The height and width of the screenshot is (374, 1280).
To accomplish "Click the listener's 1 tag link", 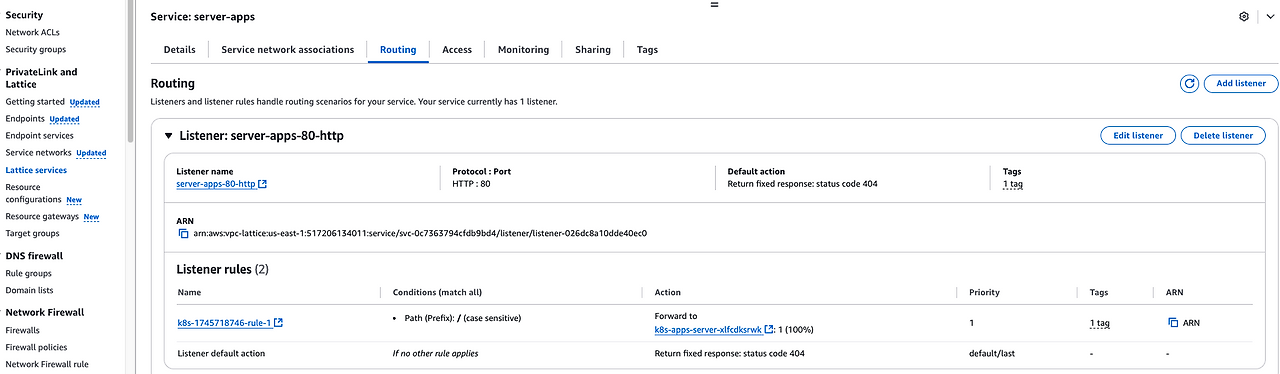I will pos(1012,184).
